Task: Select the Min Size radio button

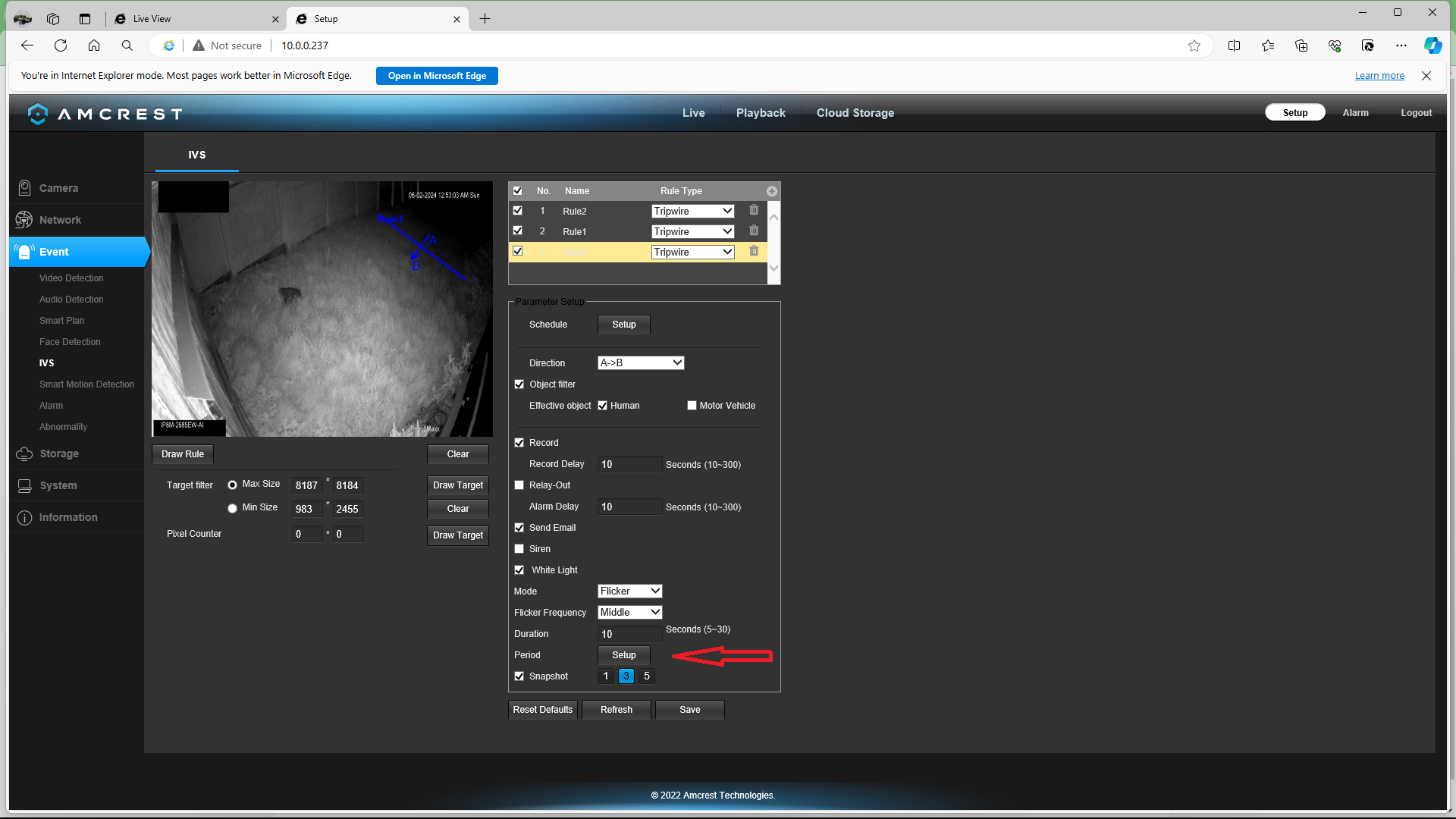Action: [x=232, y=508]
